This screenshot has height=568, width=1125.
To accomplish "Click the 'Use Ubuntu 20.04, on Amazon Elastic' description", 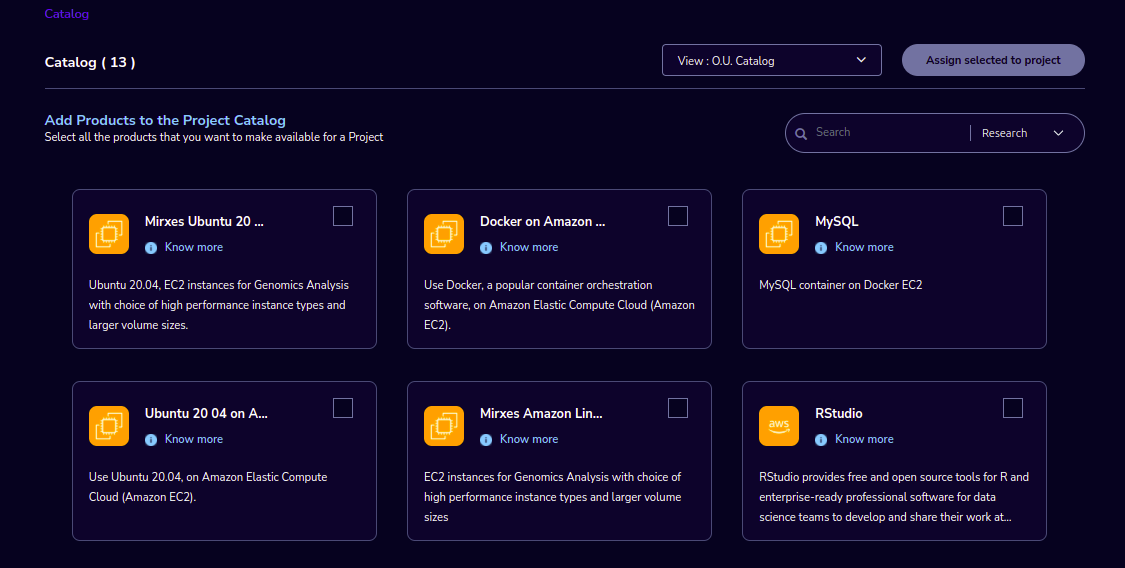I will coord(208,487).
